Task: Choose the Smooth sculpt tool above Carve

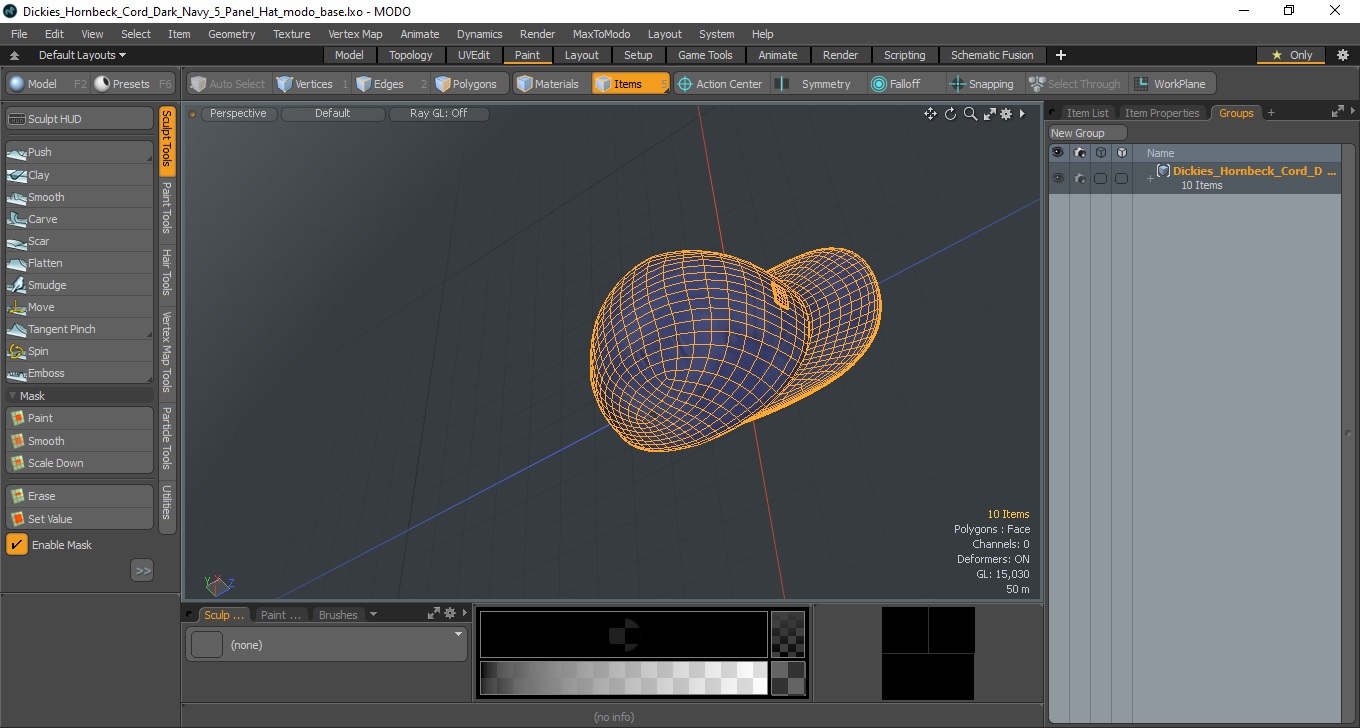Action: (x=79, y=197)
